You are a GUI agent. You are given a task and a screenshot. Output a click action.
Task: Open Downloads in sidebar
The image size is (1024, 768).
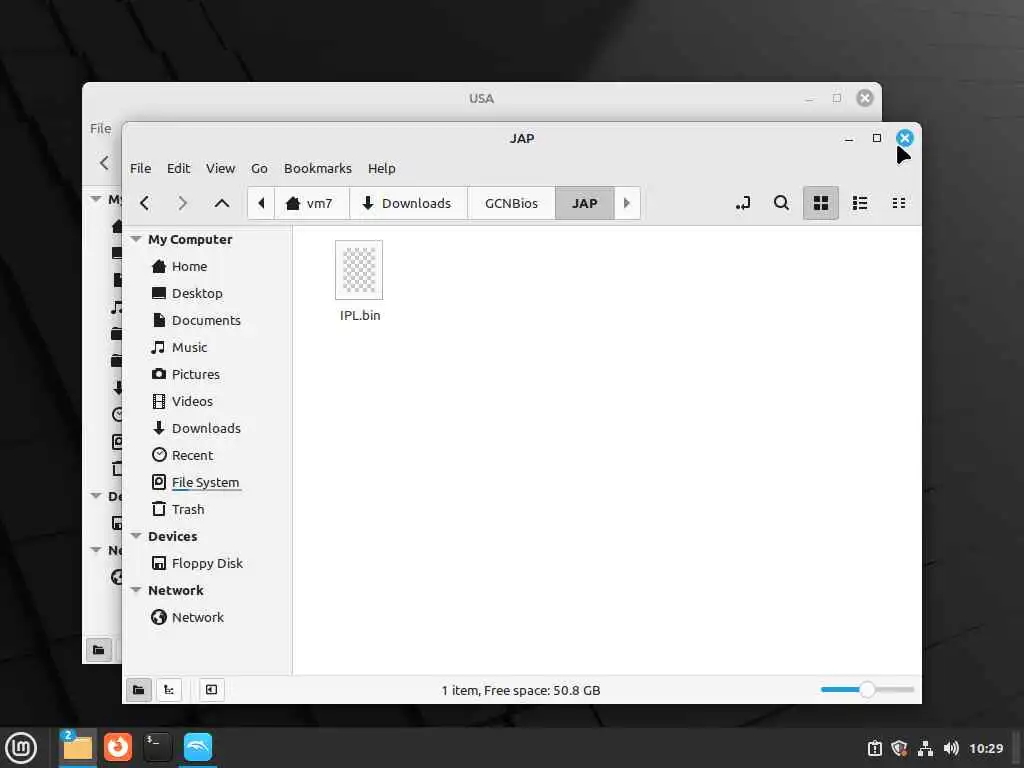click(207, 428)
